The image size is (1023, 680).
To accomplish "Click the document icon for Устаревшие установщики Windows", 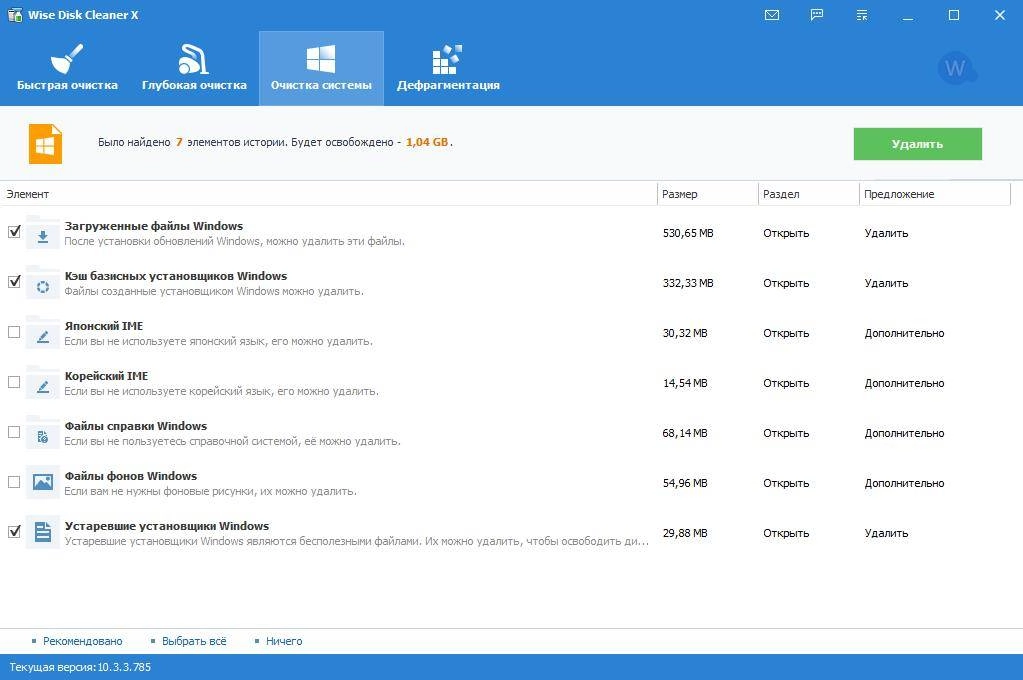I will tap(42, 533).
